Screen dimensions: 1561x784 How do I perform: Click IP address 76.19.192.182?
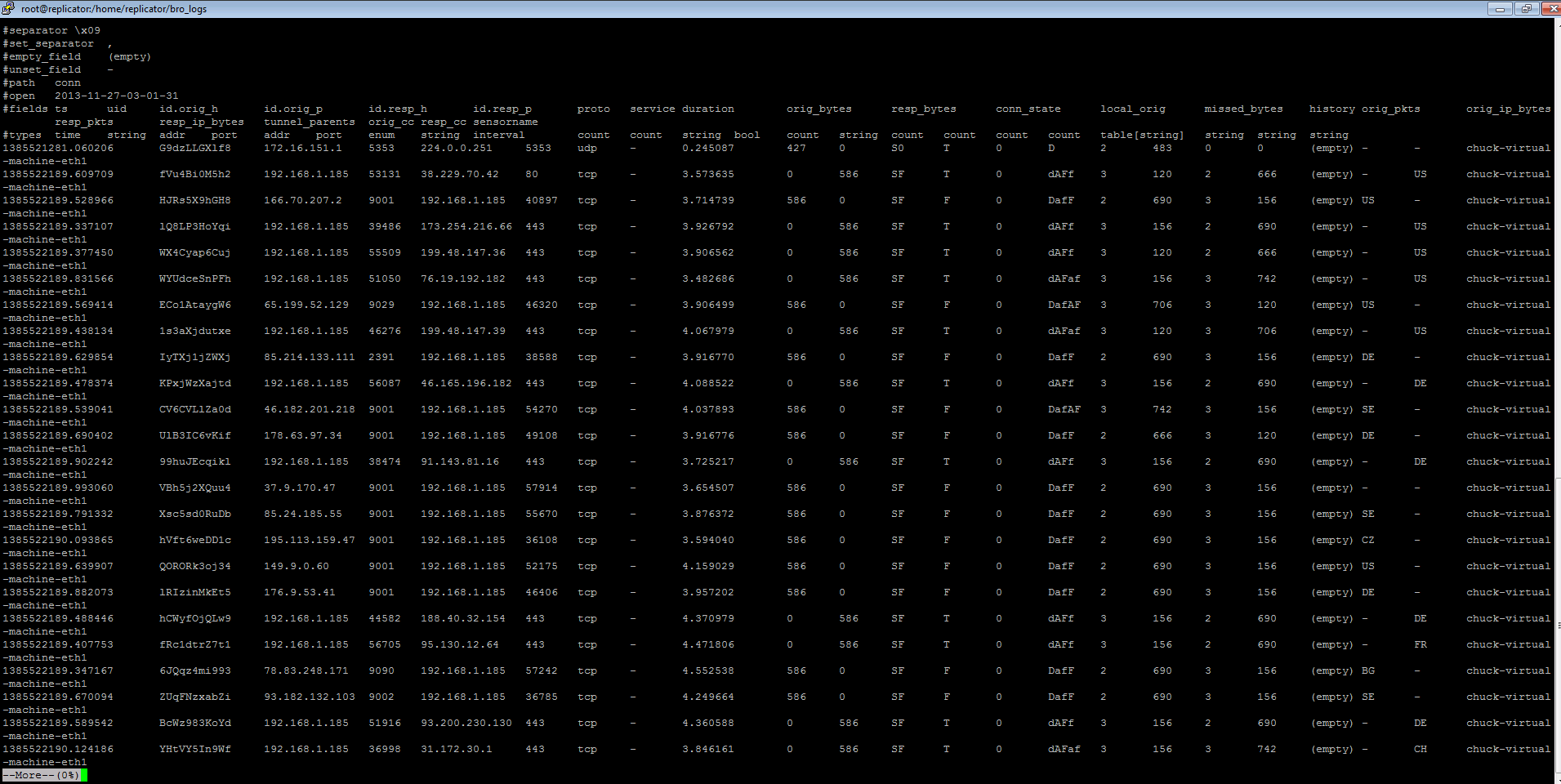tap(463, 279)
